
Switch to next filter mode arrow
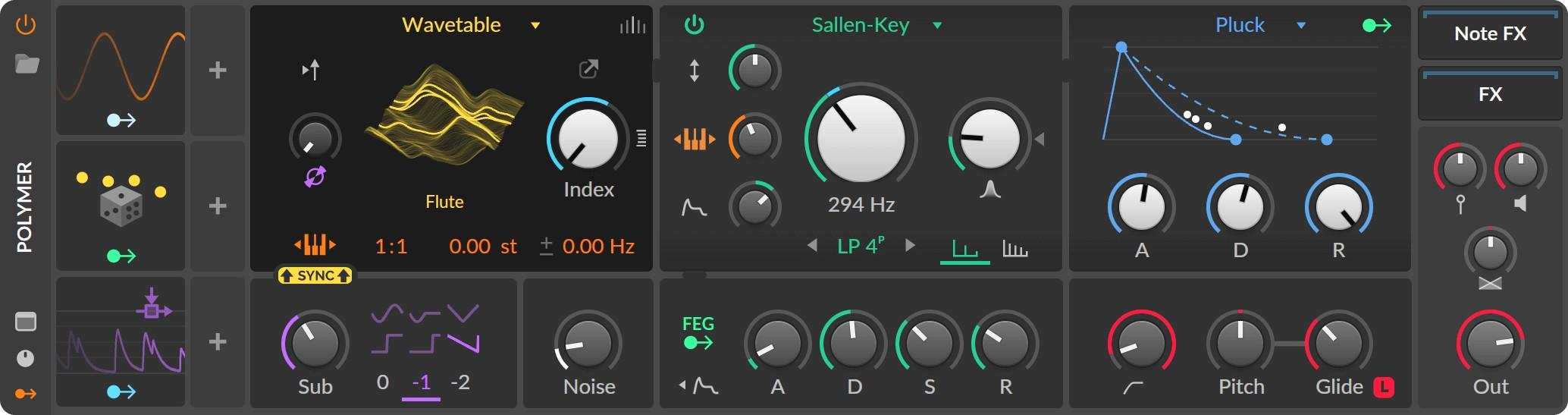point(910,245)
